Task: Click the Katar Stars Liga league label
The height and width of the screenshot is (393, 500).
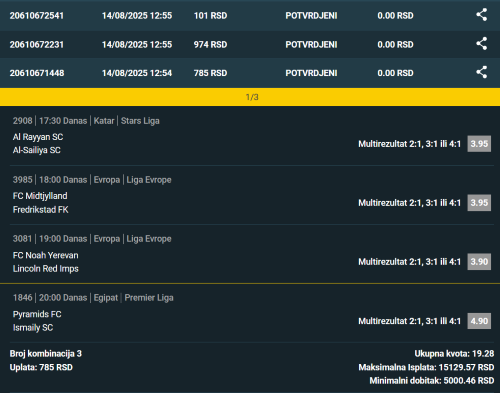Action: pyautogui.click(x=126, y=121)
